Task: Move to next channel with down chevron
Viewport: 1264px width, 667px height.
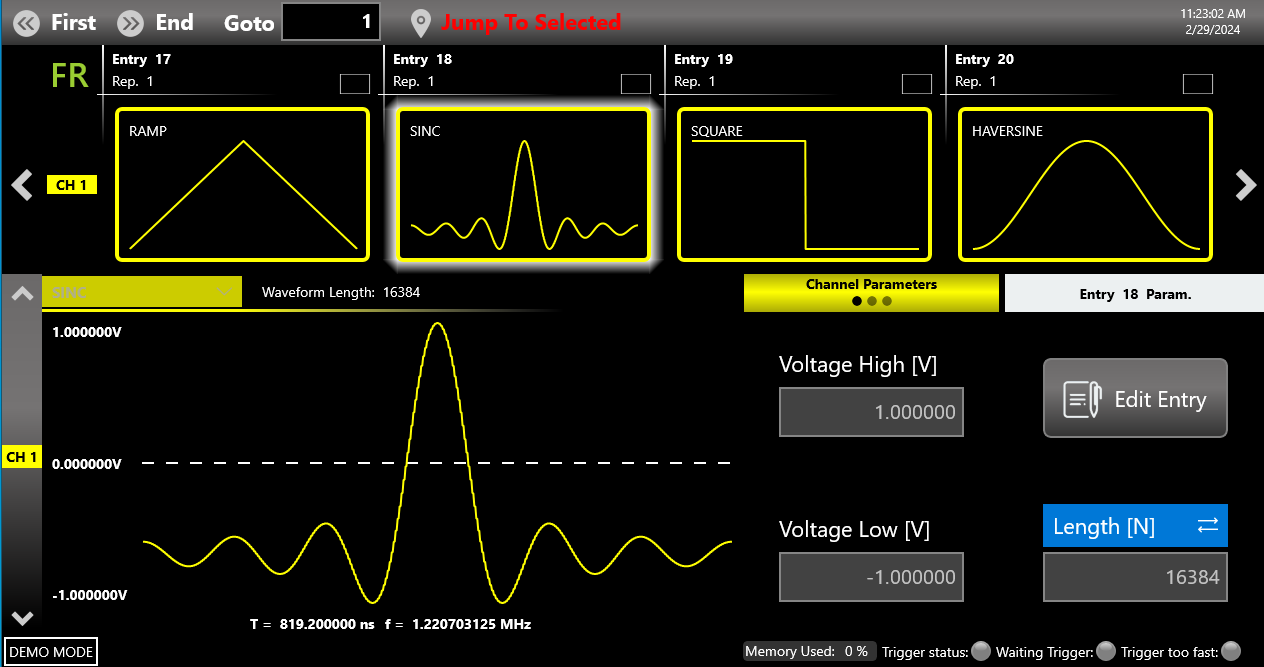Action: coord(22,618)
